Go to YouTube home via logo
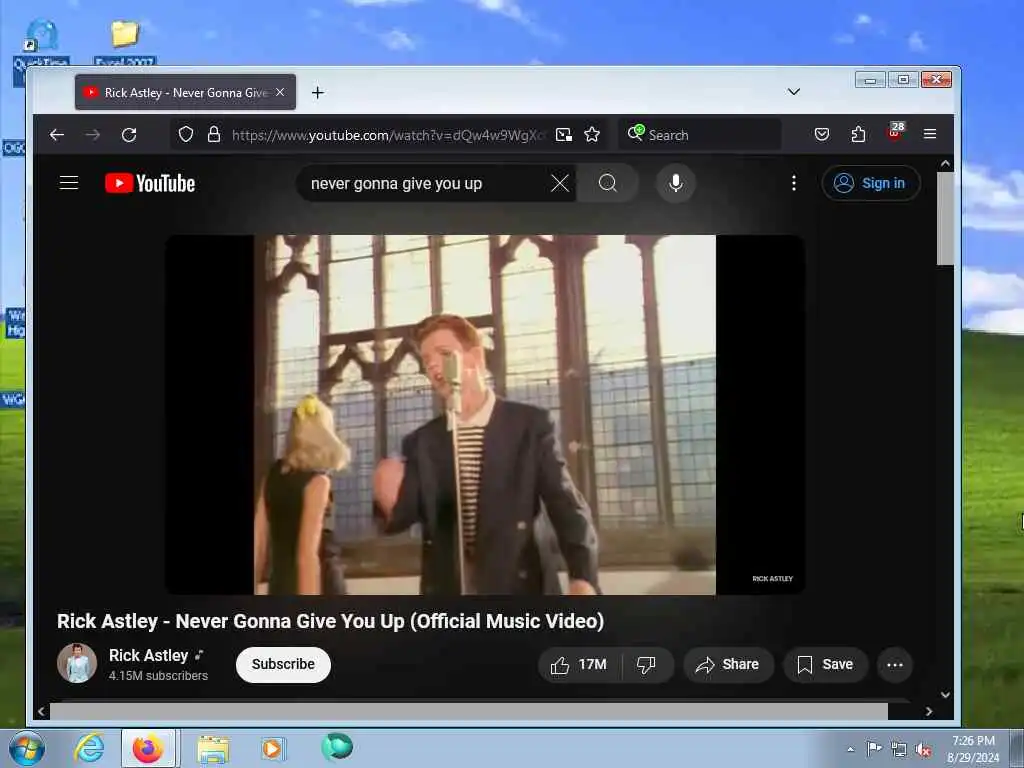 point(150,184)
